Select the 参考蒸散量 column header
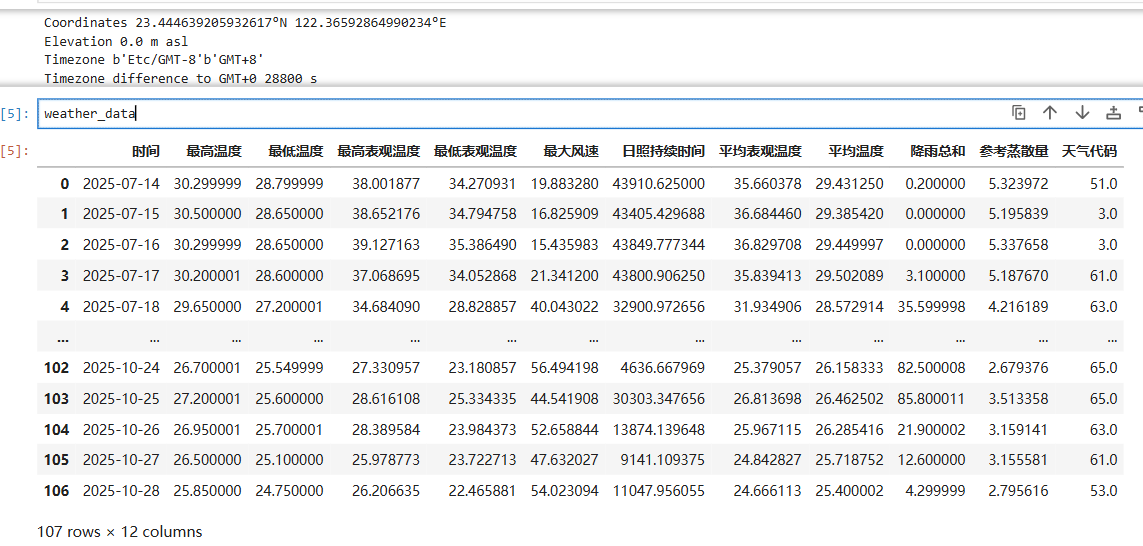Image resolution: width=1143 pixels, height=546 pixels. [1014, 152]
